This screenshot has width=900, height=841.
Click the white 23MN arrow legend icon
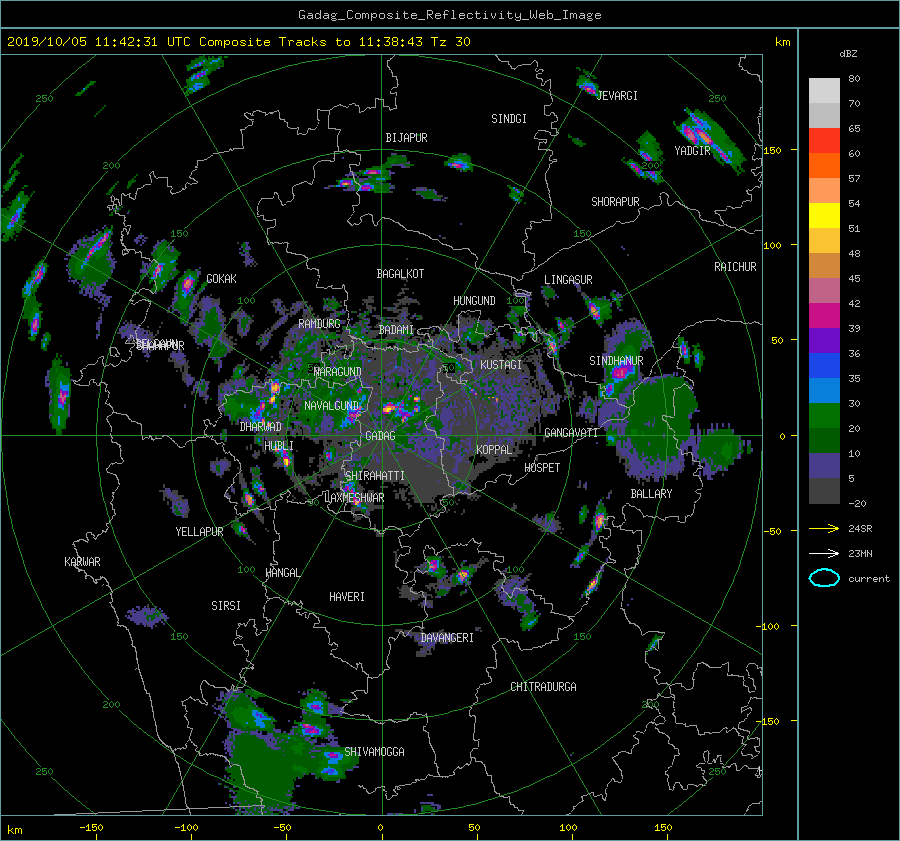pos(824,553)
